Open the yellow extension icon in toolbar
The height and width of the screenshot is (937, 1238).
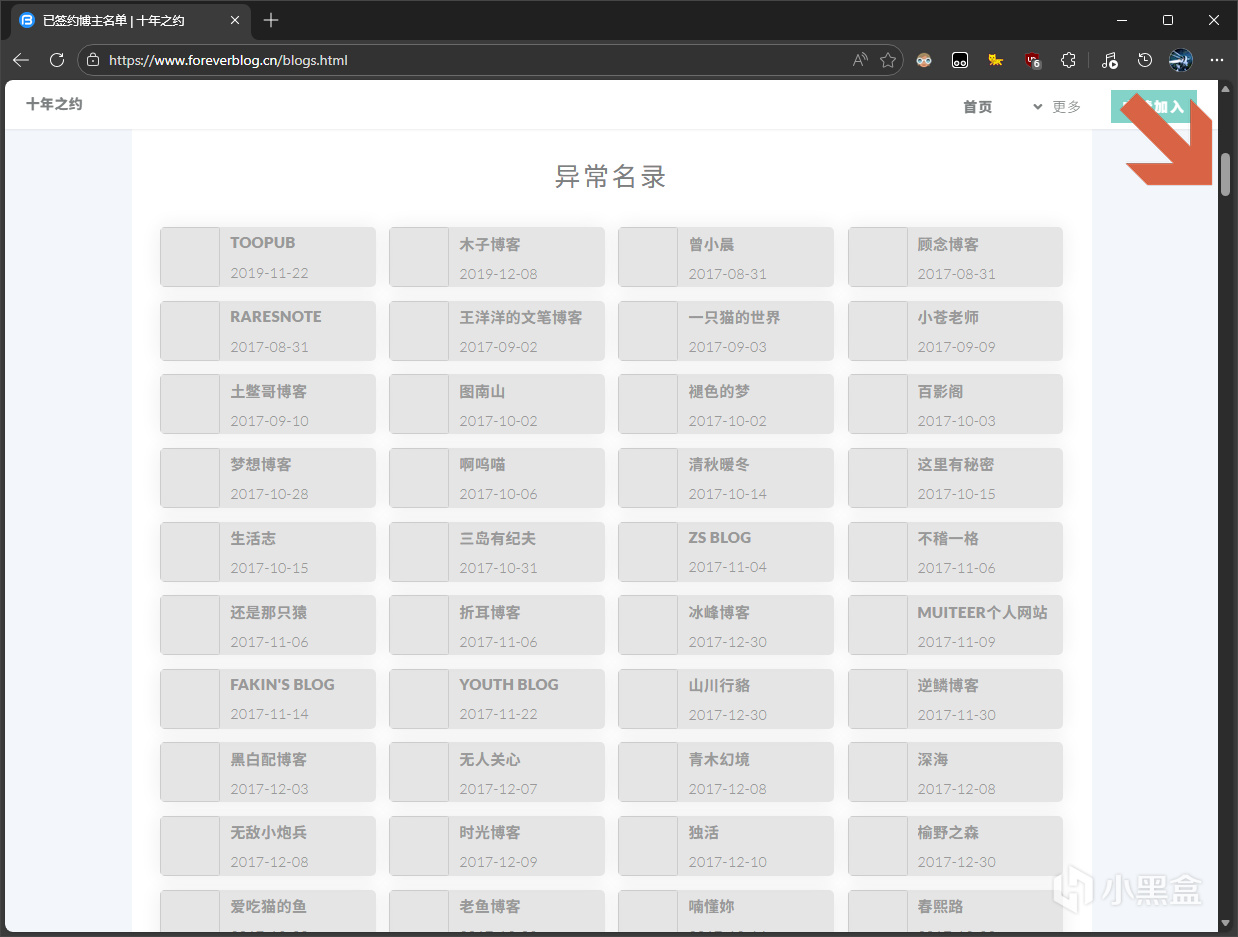tap(996, 60)
